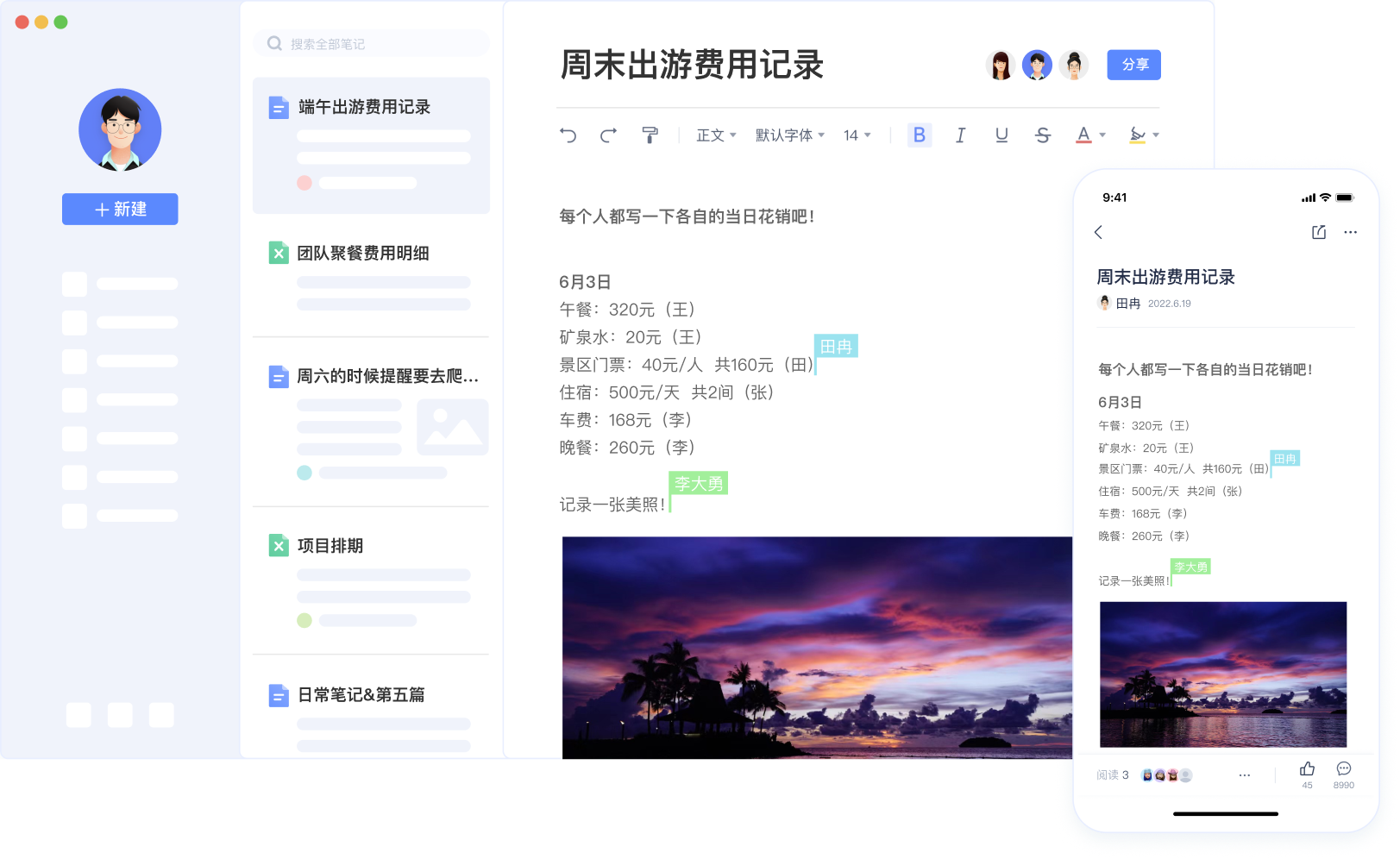Click the 分享 share button
Screen dimensions: 1400x859
pos(1133,65)
